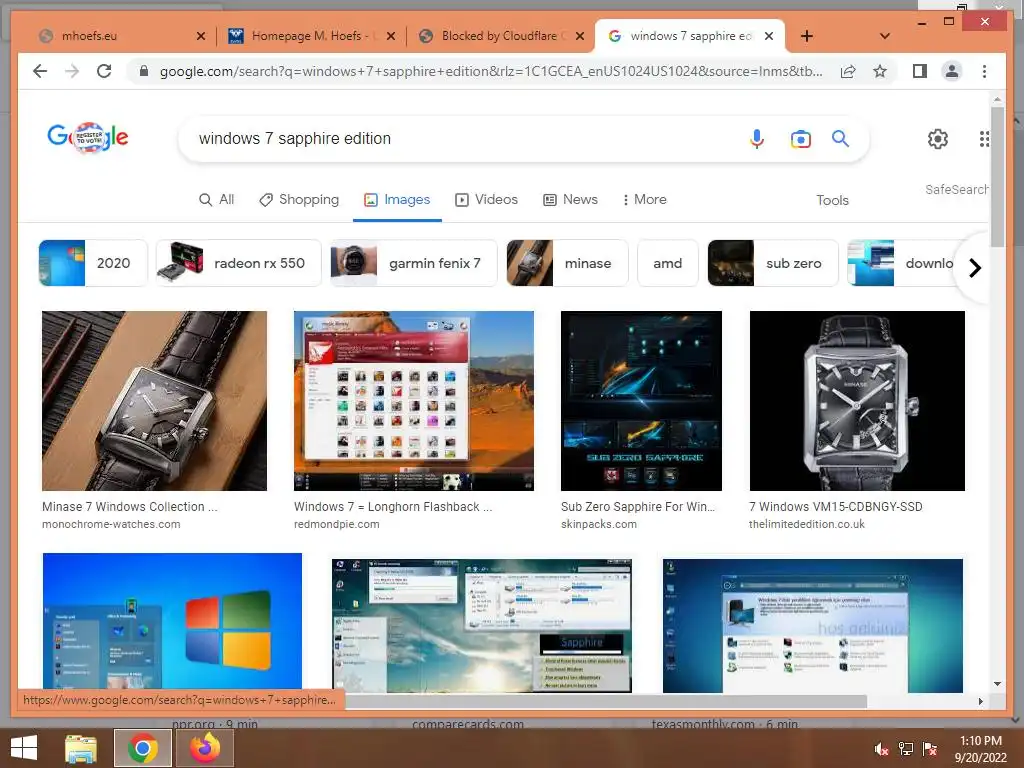The image size is (1024, 768).
Task: Switch to All search results
Action: 216,199
